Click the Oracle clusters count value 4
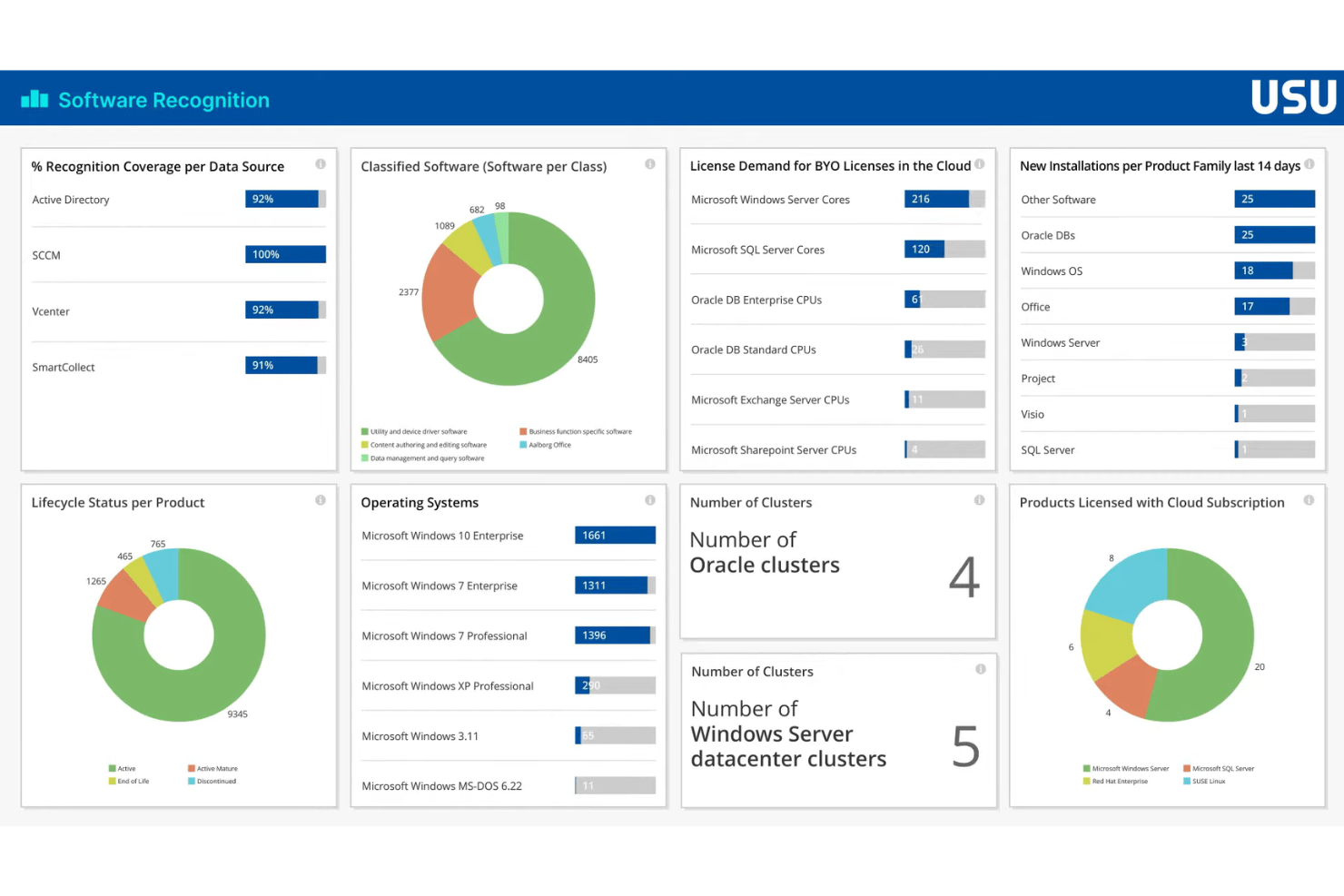 (964, 578)
